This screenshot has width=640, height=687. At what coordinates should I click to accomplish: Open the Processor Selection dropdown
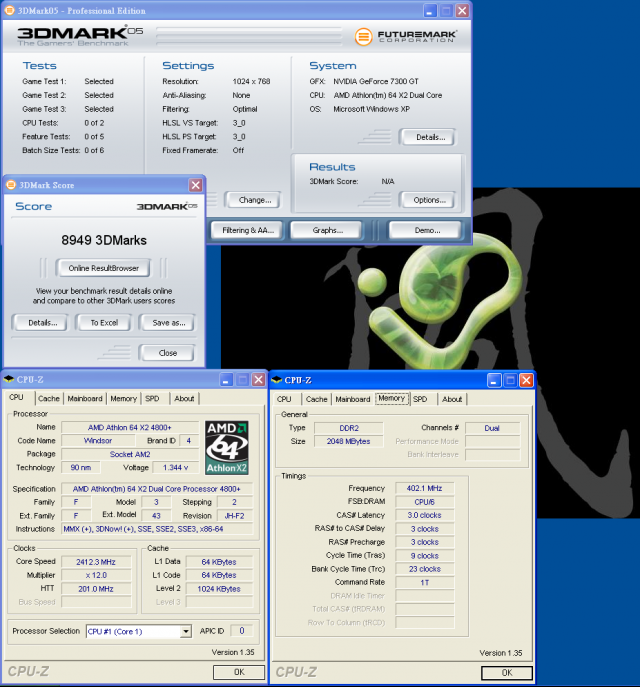point(186,631)
